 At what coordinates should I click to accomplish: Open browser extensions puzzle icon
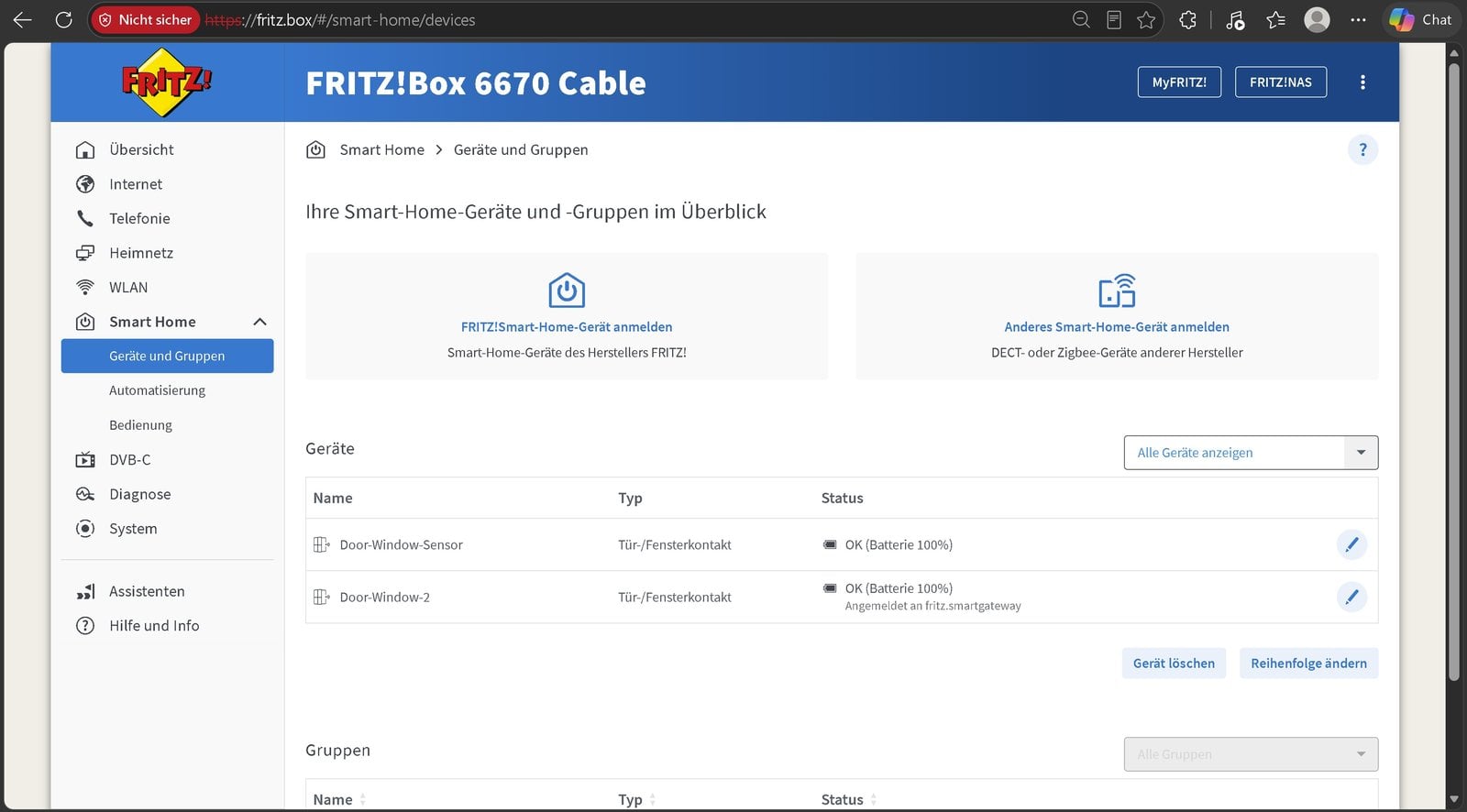1188,19
